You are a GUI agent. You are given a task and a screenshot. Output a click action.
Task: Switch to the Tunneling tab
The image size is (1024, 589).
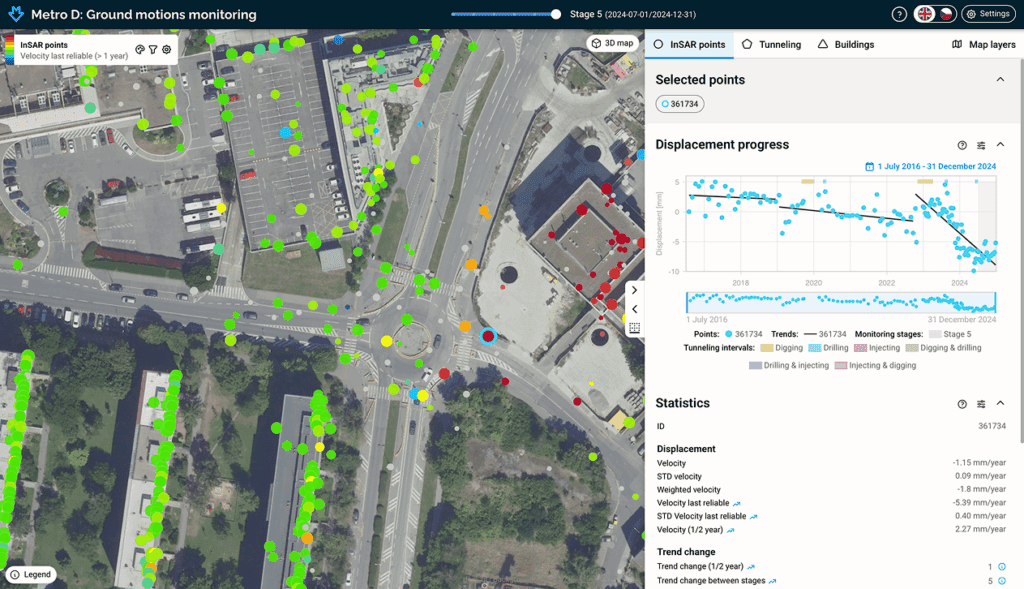(771, 45)
